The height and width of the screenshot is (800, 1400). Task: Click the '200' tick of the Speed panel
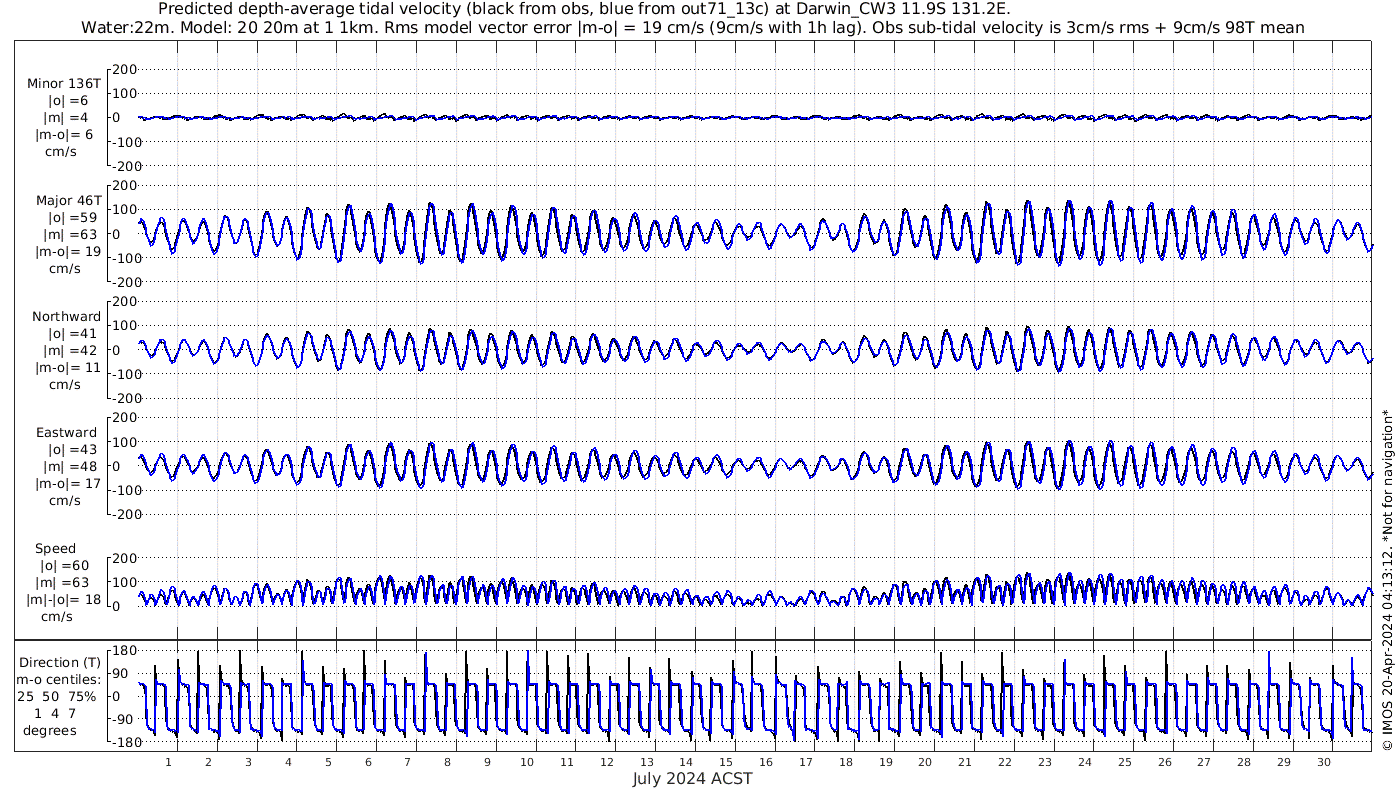[123, 558]
